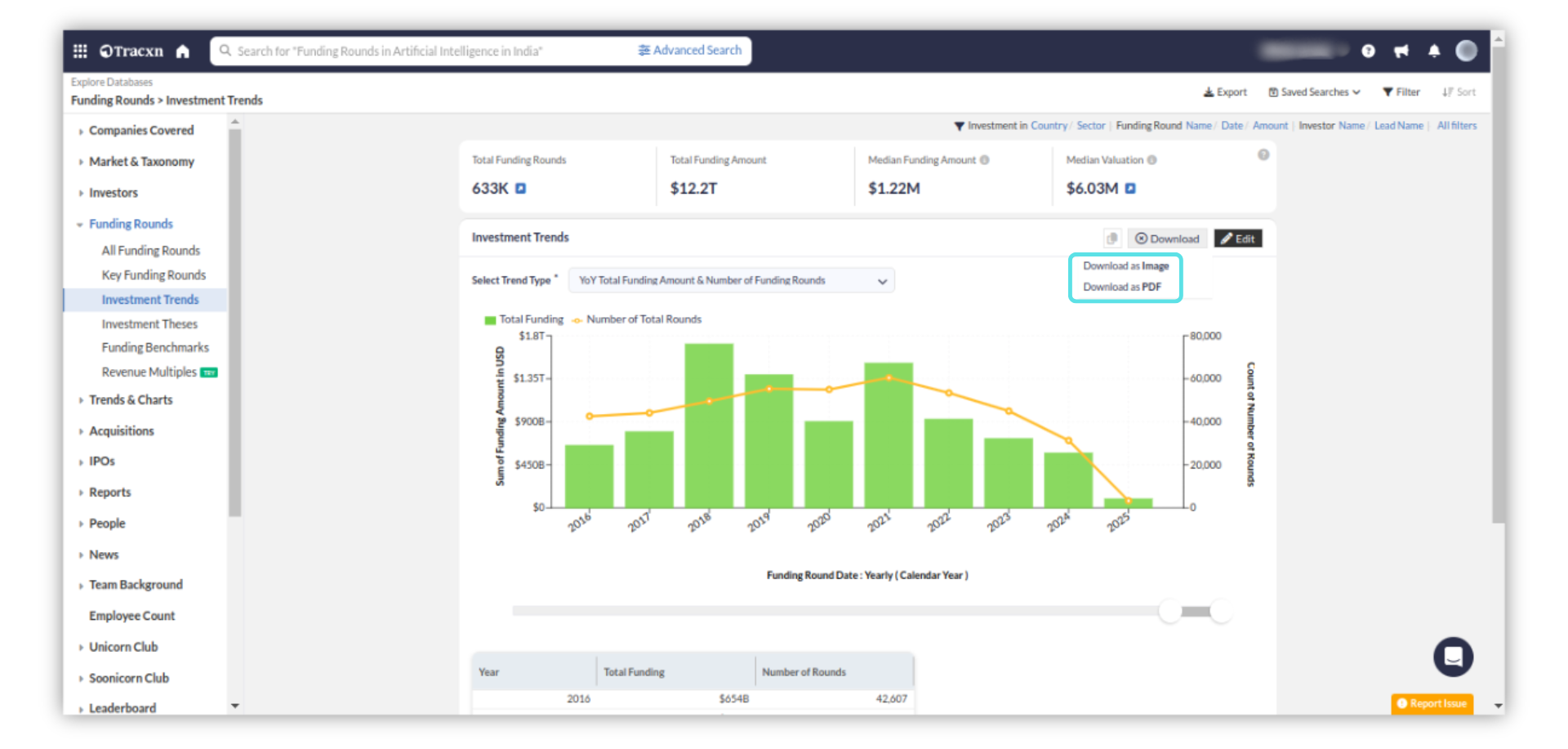The width and height of the screenshot is (1568, 749).
Task: Open user profile avatar
Action: [1466, 51]
